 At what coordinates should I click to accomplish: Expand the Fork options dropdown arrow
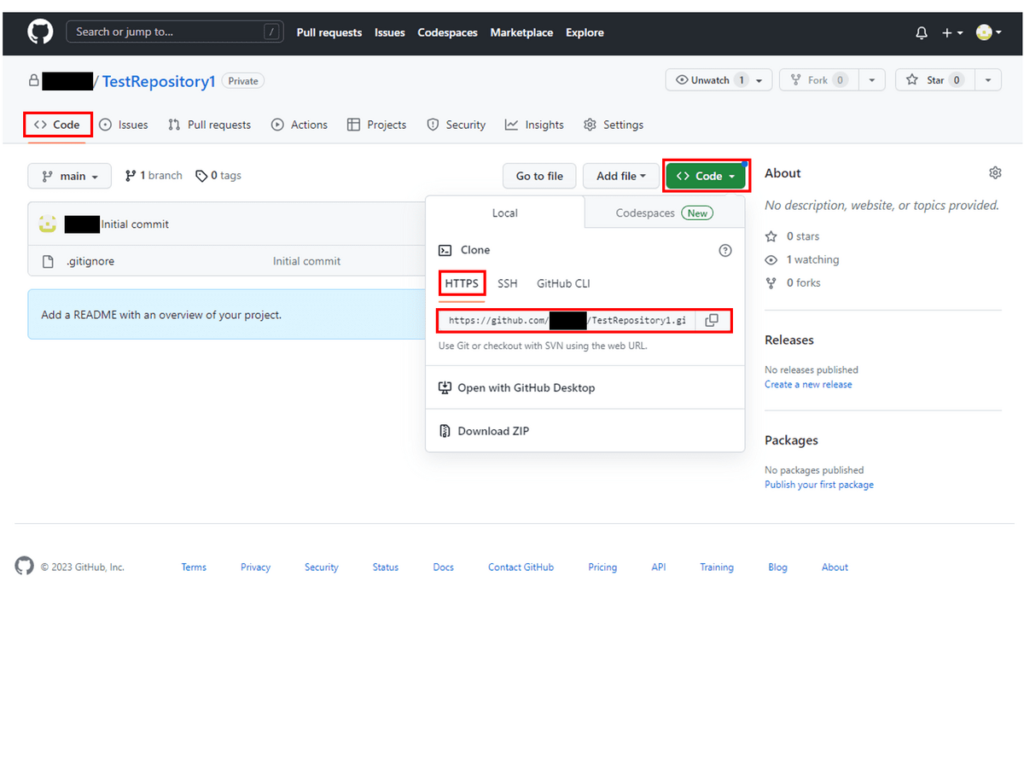[872, 80]
